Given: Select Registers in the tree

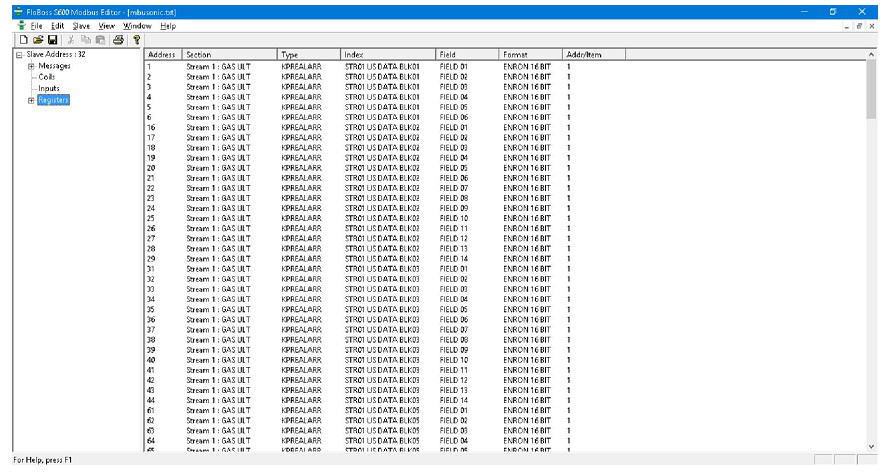Looking at the screenshot, I should click(53, 100).
